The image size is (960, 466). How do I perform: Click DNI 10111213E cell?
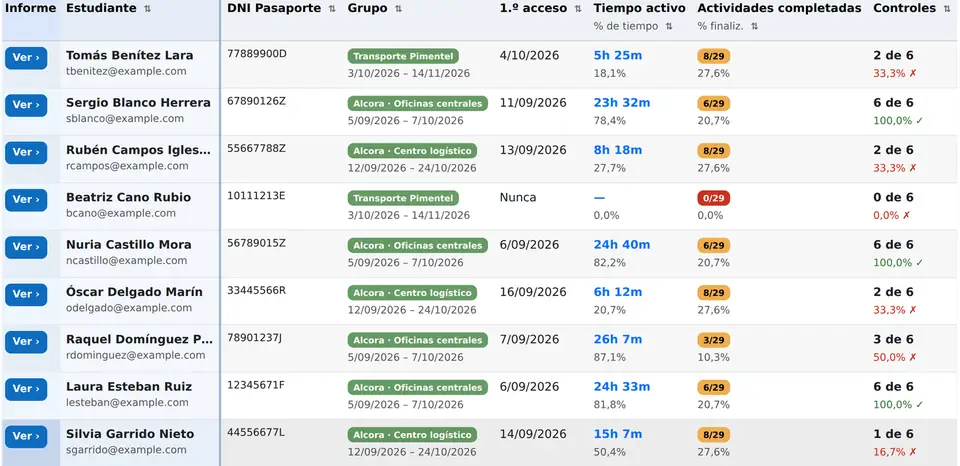point(256,195)
